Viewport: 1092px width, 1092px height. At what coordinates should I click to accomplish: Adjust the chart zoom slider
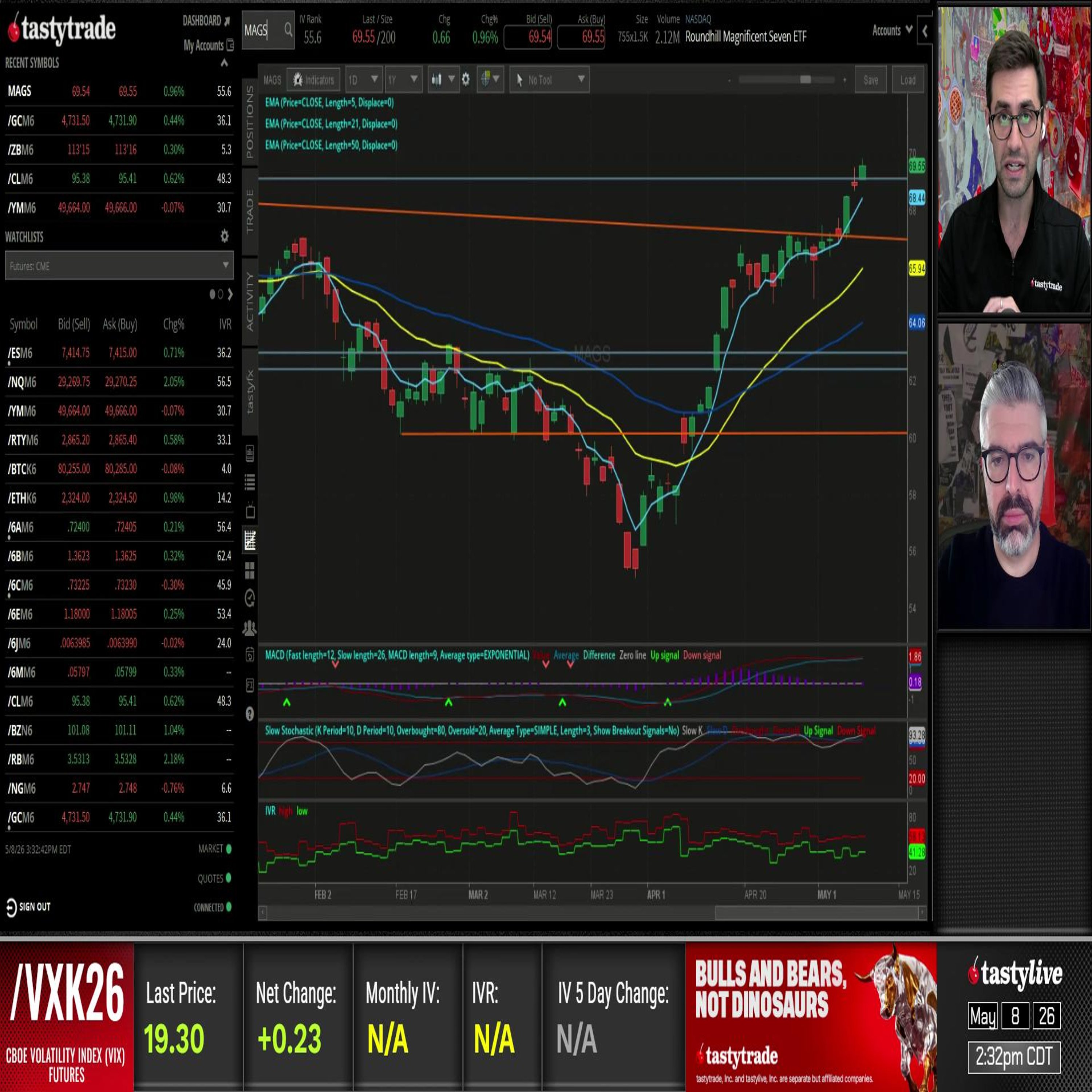click(806, 80)
